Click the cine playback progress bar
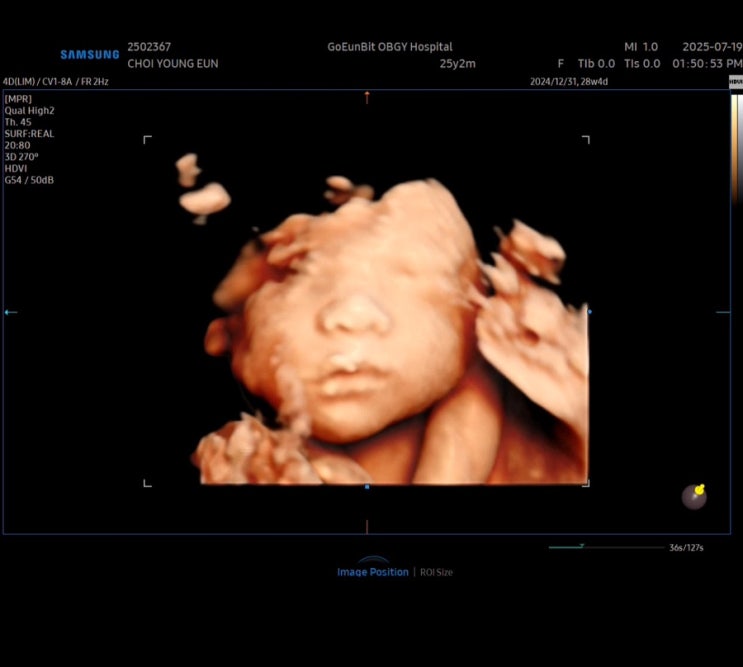The width and height of the screenshot is (743, 667). (x=607, y=547)
